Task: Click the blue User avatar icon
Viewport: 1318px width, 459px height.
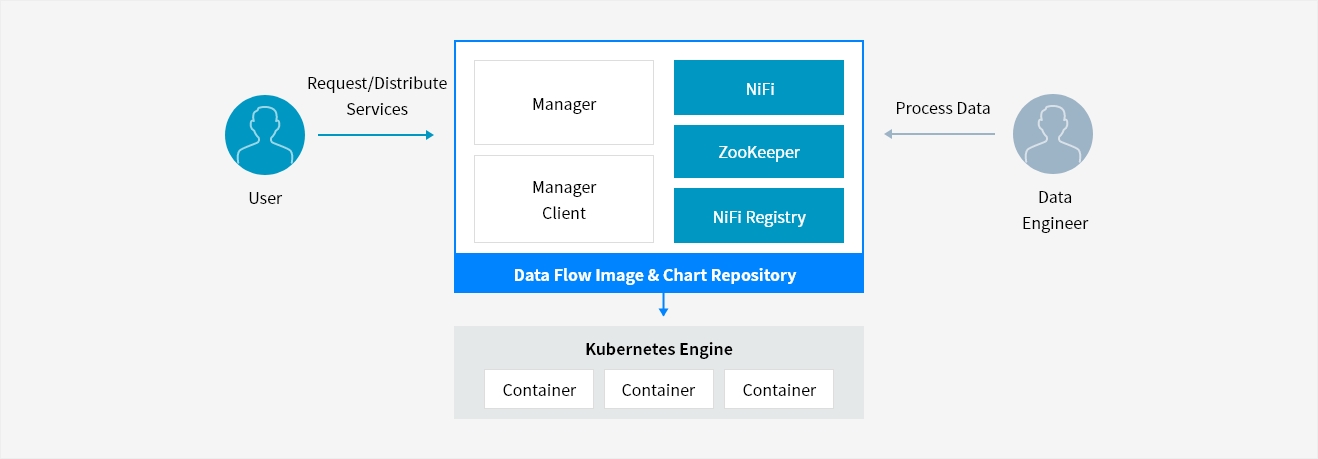Action: click(x=265, y=135)
